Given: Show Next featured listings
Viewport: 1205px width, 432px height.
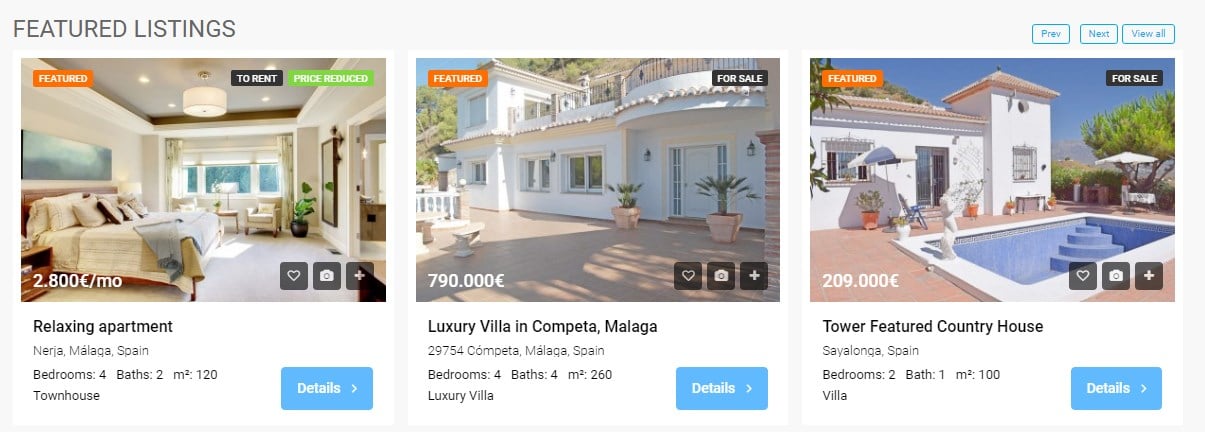Looking at the screenshot, I should [1099, 34].
